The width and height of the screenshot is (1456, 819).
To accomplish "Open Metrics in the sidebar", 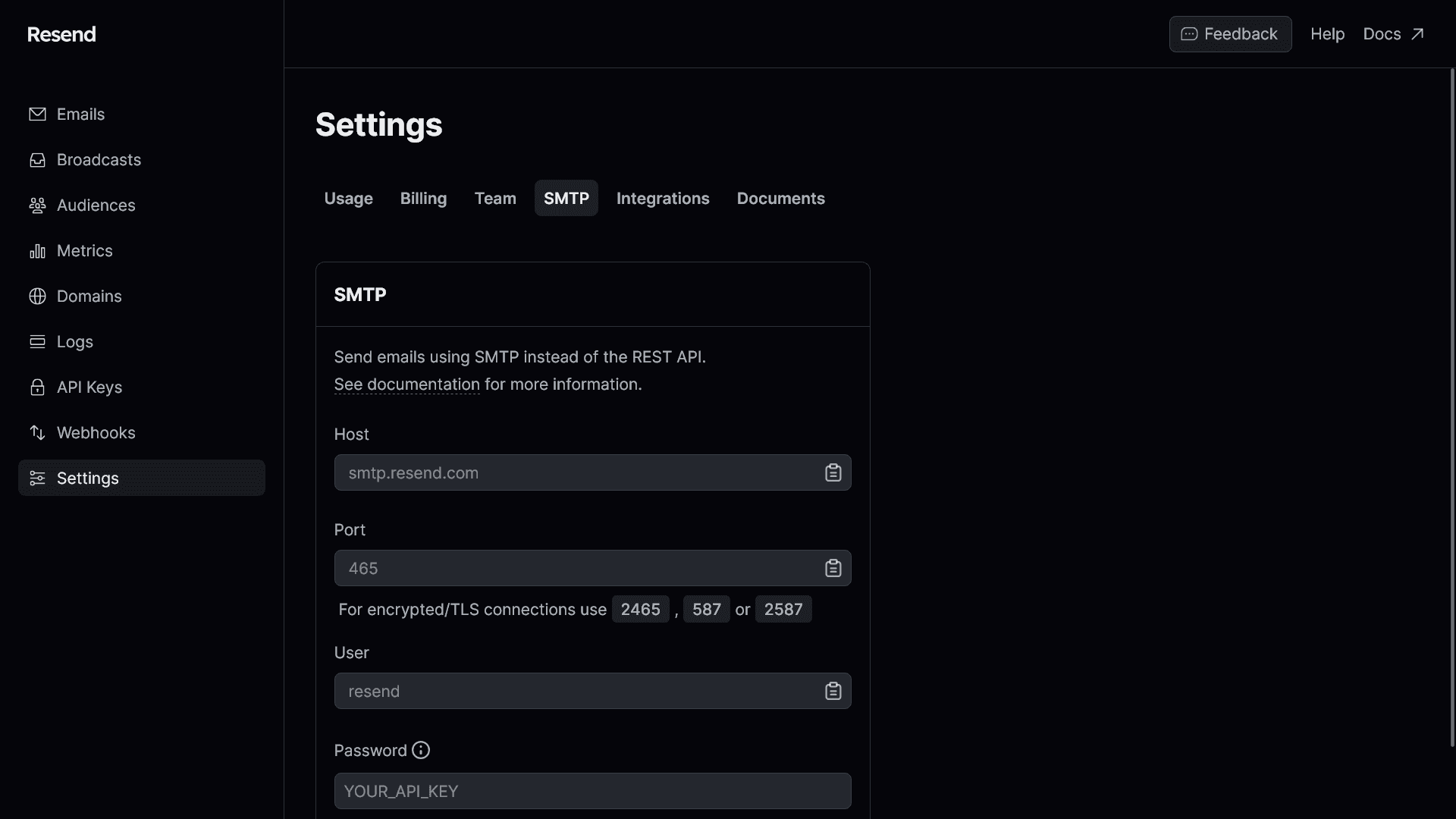I will [142, 250].
